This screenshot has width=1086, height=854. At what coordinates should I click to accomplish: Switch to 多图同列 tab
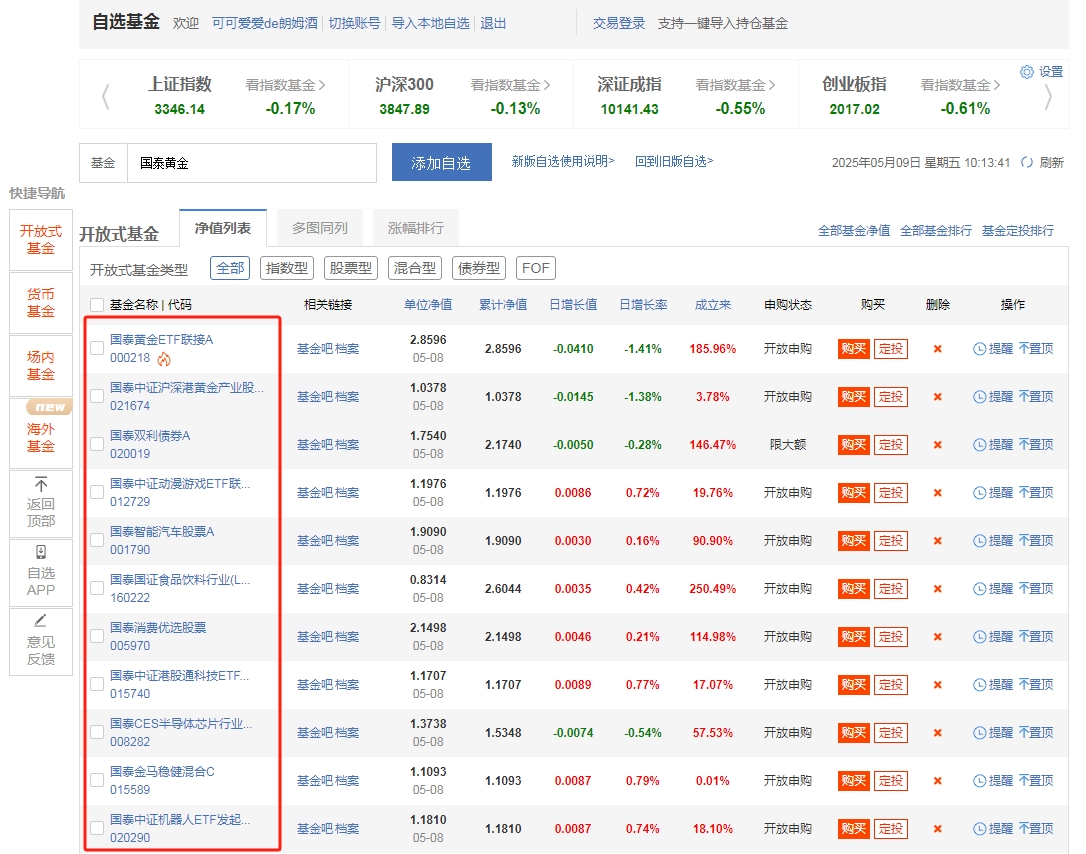click(319, 228)
